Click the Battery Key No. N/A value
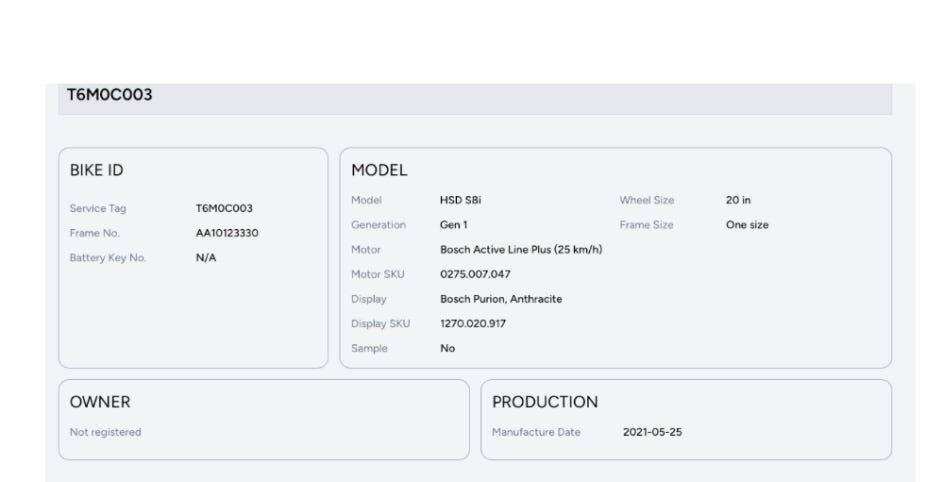The width and height of the screenshot is (927, 482). (206, 258)
